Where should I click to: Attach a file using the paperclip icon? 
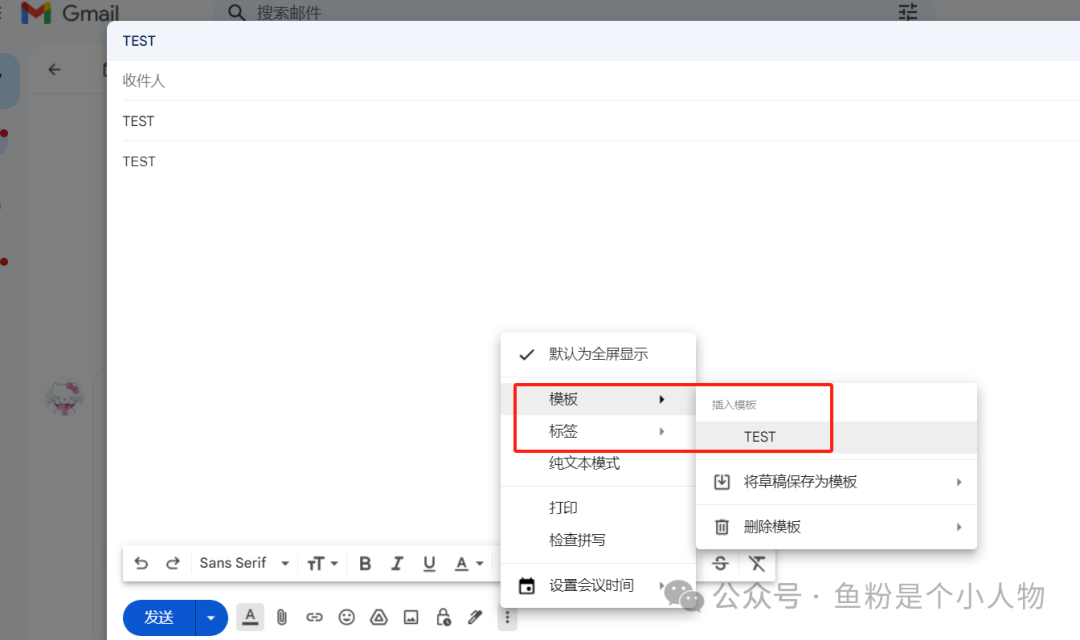pos(282,617)
